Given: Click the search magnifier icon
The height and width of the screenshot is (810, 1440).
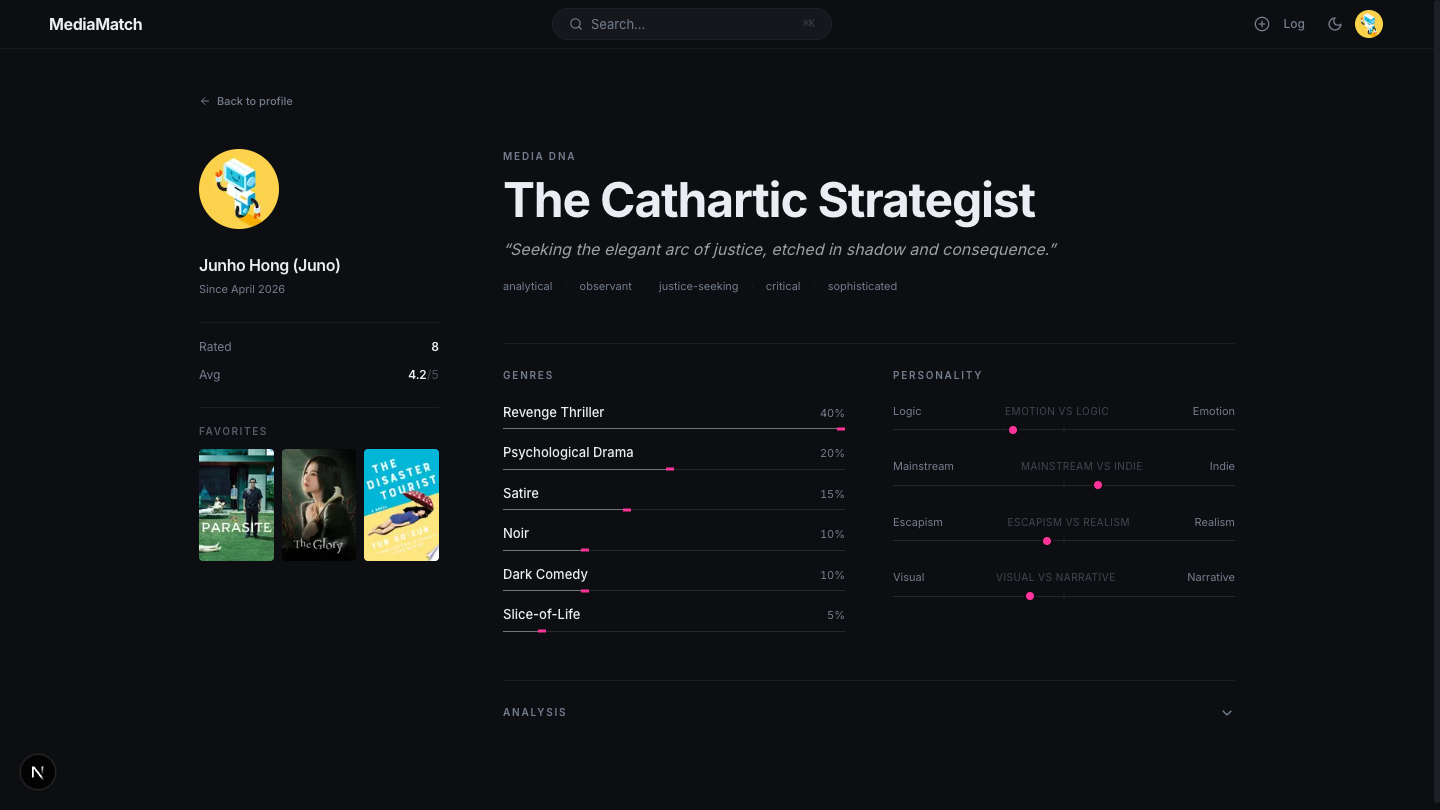Looking at the screenshot, I should (x=576, y=23).
